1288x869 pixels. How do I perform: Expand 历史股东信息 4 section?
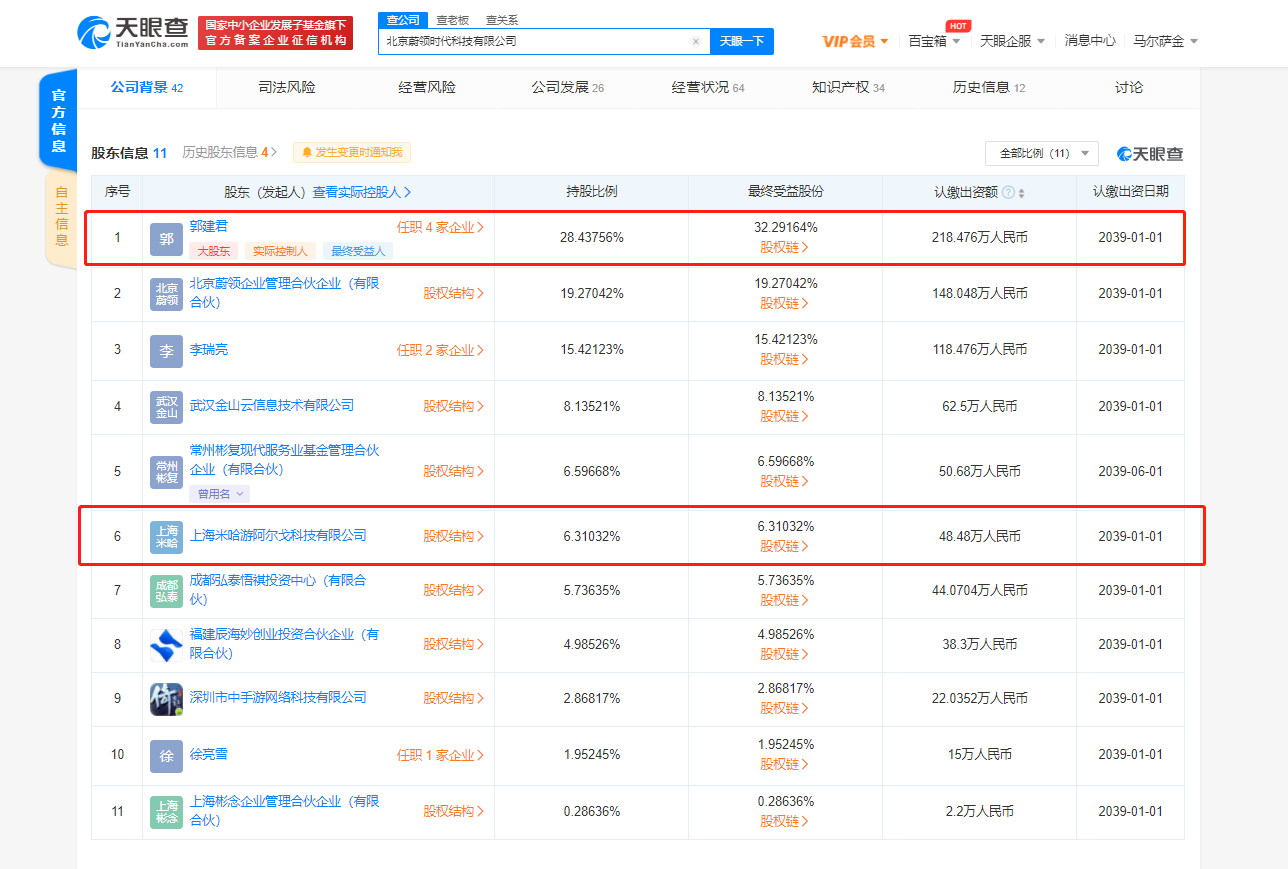click(230, 153)
